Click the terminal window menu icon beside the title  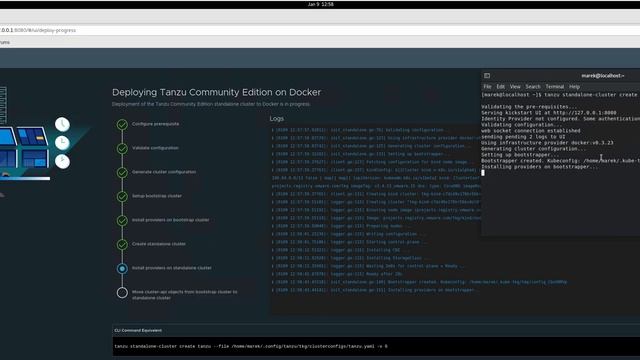click(487, 76)
